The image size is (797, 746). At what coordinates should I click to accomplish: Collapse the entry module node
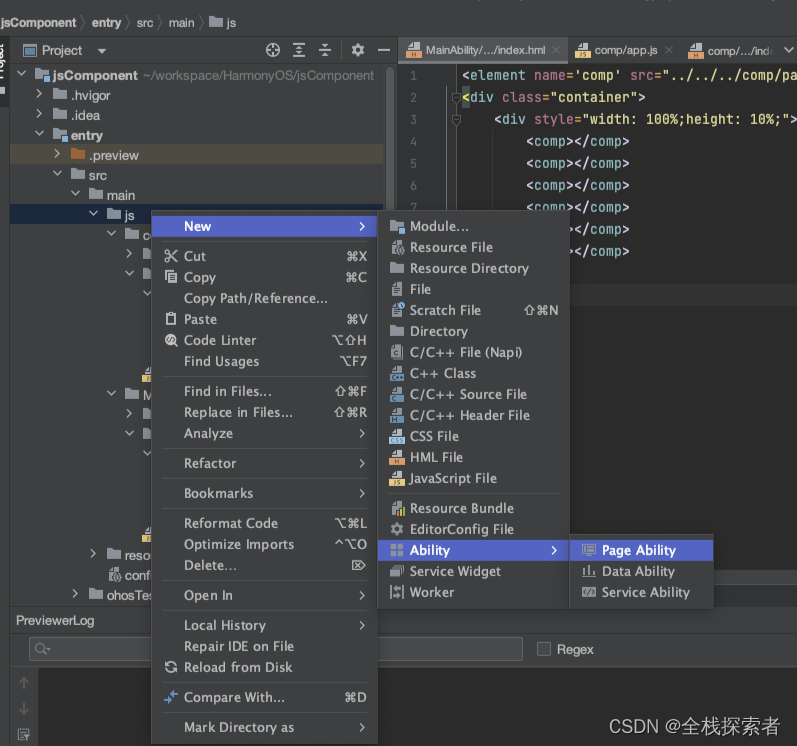39,135
